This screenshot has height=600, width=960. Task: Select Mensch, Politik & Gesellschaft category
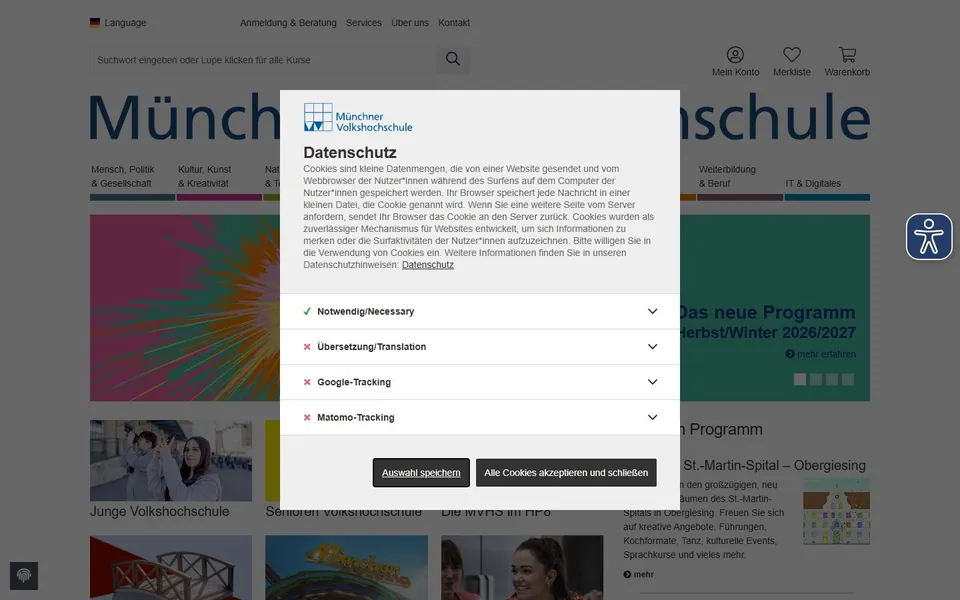pyautogui.click(x=132, y=181)
